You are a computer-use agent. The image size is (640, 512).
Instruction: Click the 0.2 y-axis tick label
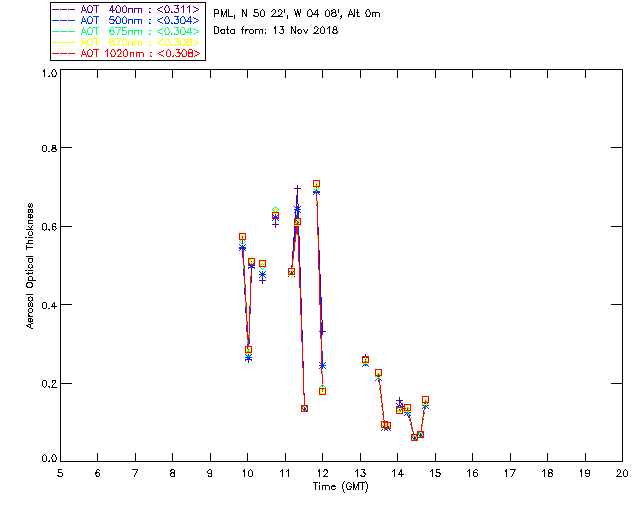[x=49, y=384]
